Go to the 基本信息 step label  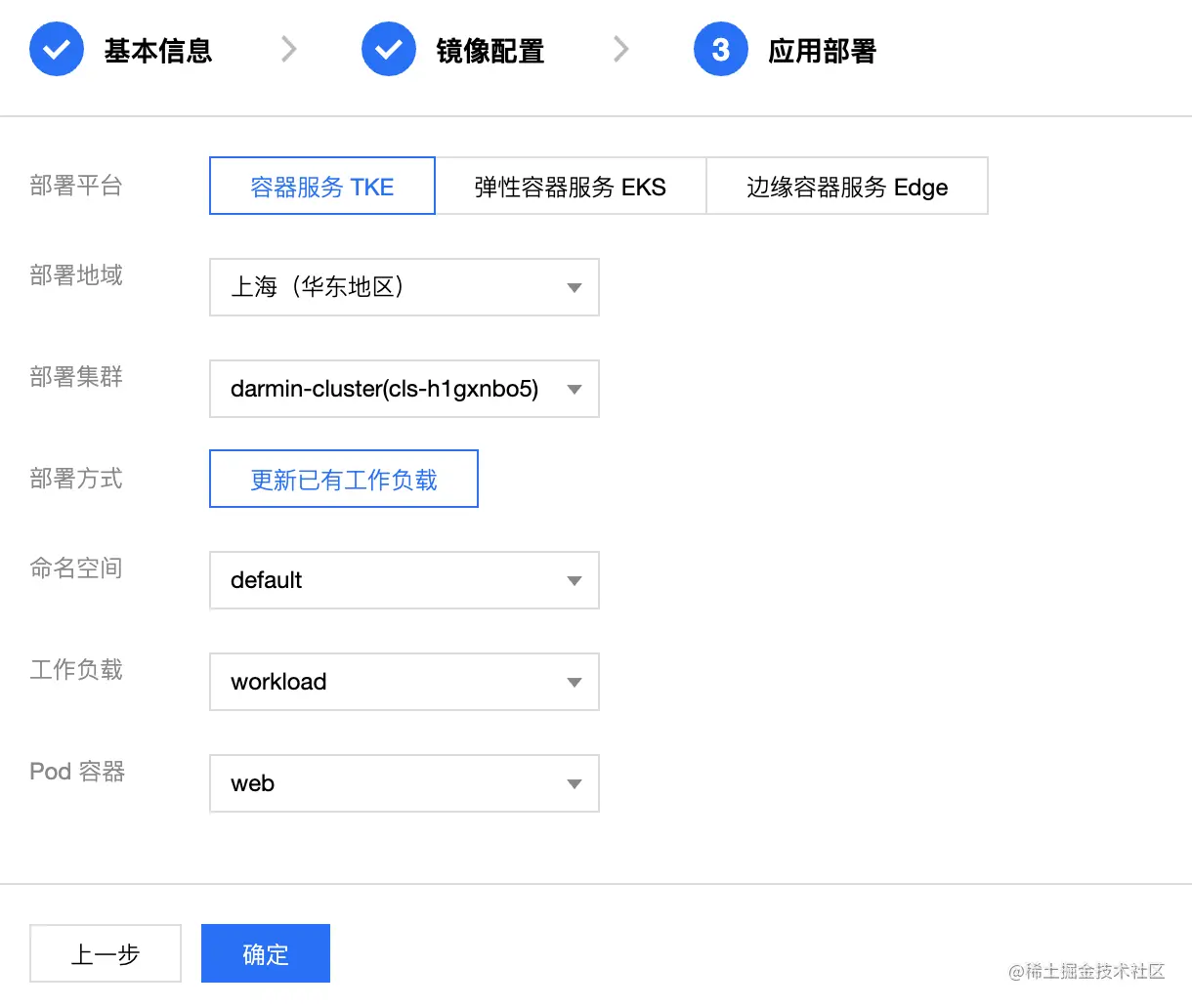[158, 51]
